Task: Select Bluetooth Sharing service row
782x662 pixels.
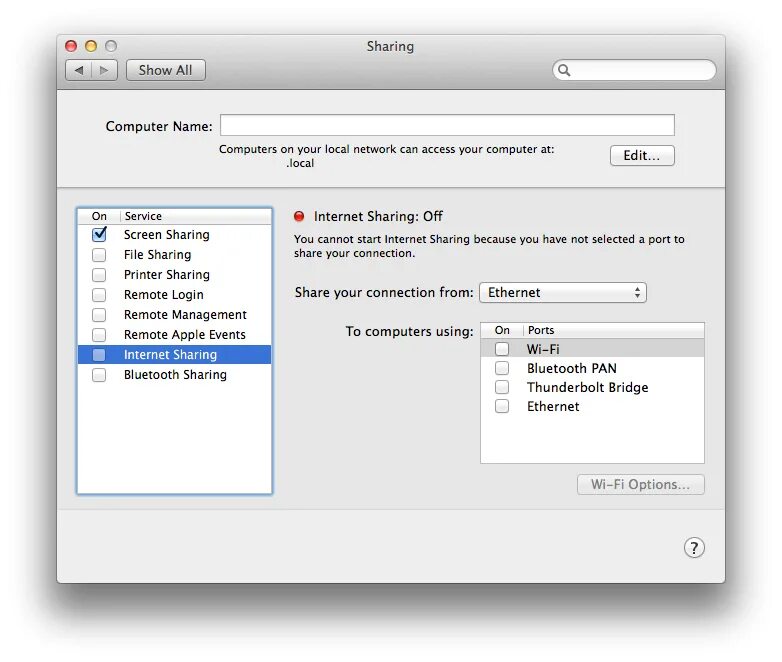Action: [175, 375]
